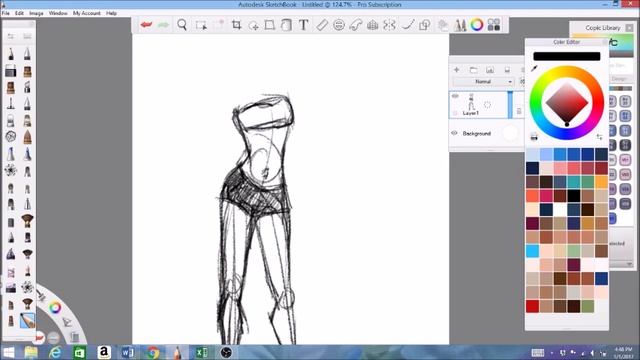Open the Copic Library toolbar icon

[x=494, y=25]
